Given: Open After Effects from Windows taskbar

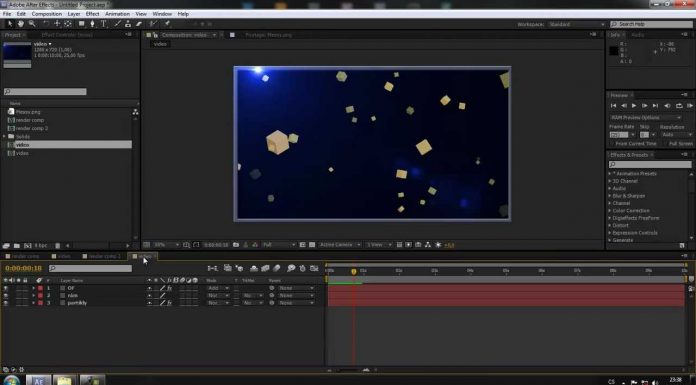Looking at the screenshot, I should (38, 380).
